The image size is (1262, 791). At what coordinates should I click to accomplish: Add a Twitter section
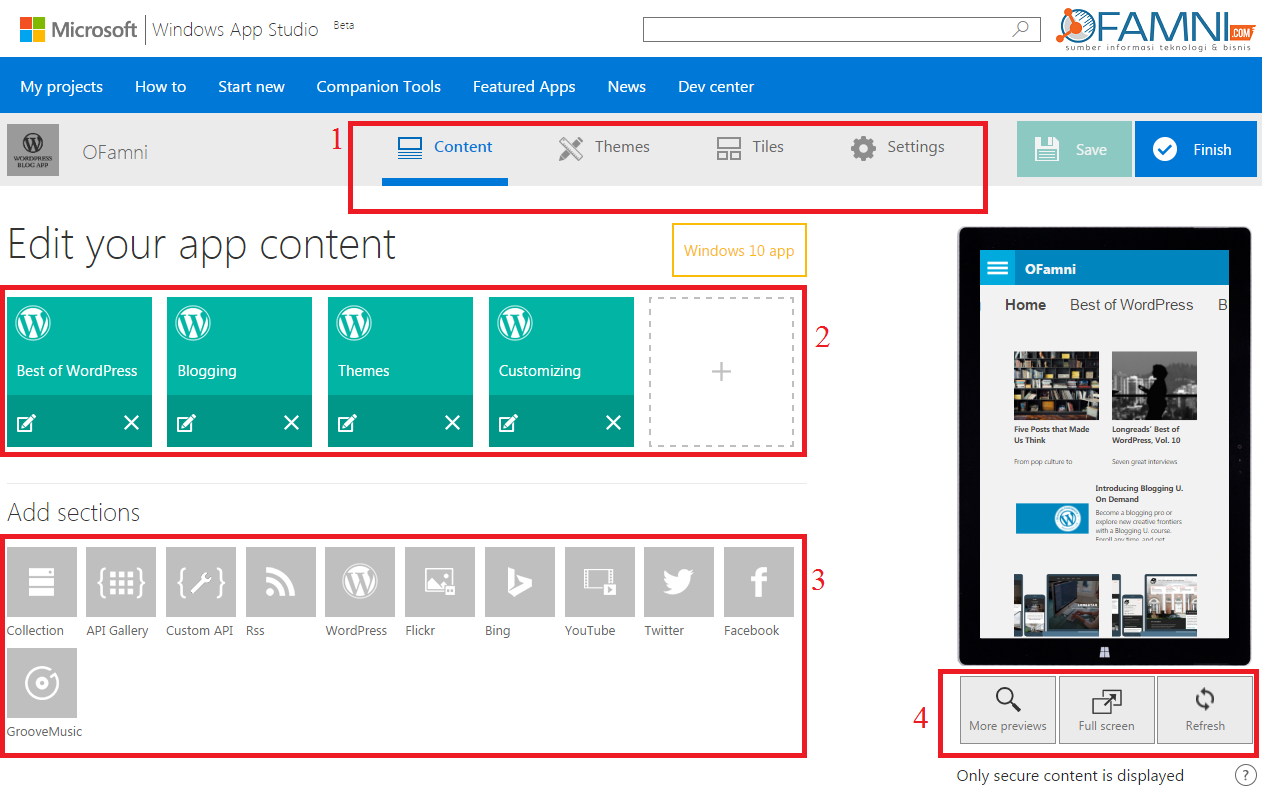coord(679,582)
